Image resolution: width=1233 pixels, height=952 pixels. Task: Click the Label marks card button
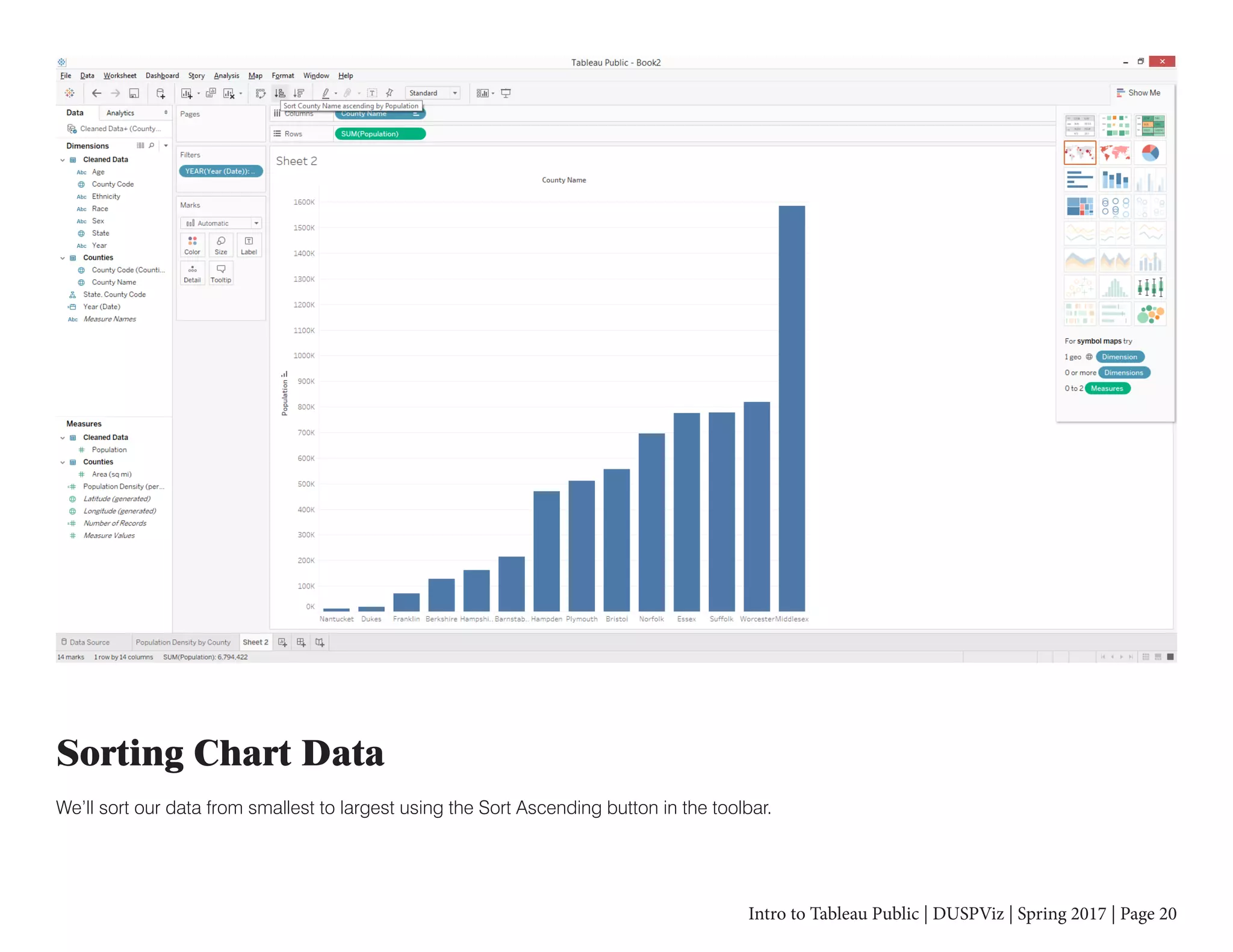pos(249,246)
